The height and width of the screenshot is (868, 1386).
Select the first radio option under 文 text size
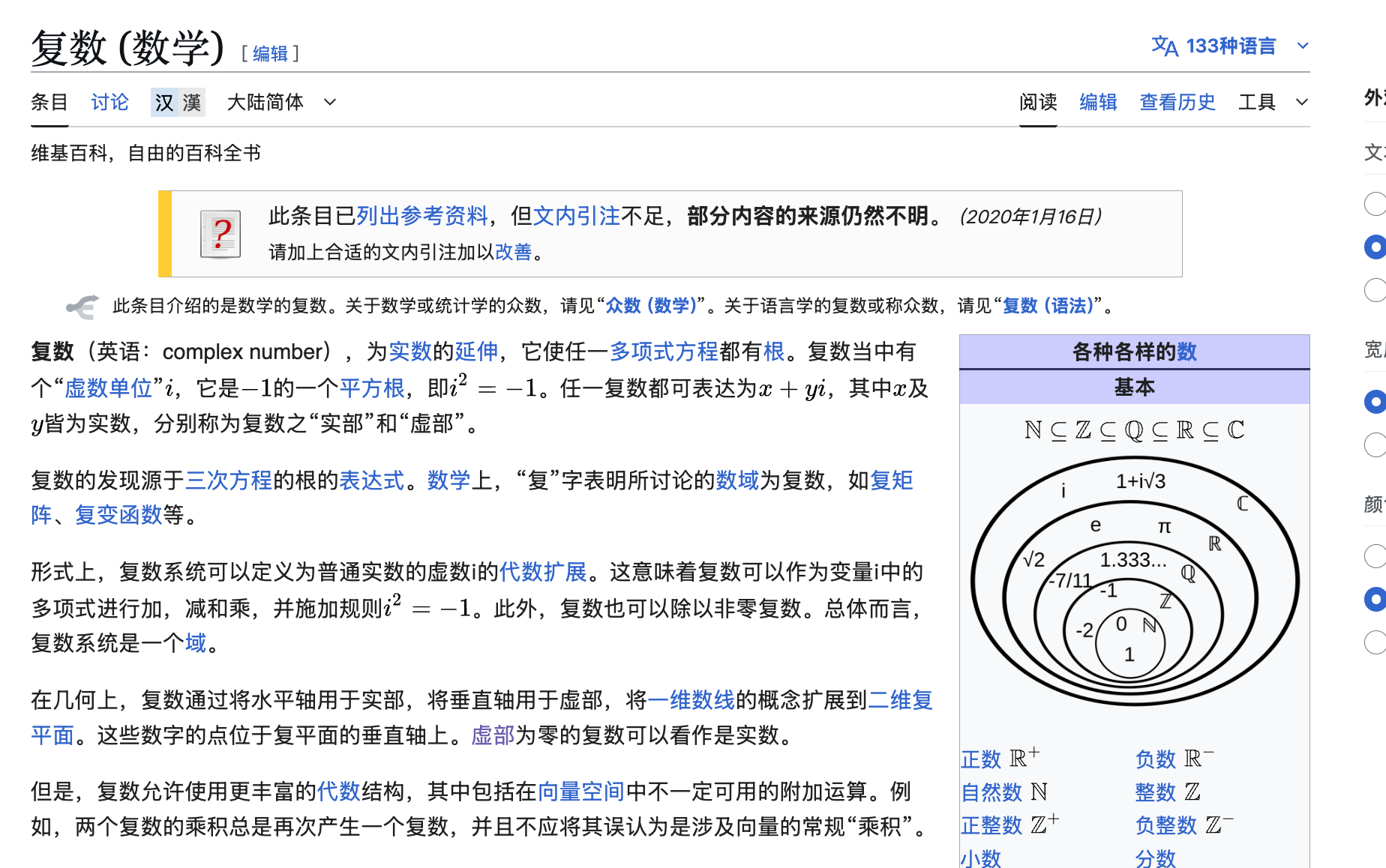click(1375, 204)
